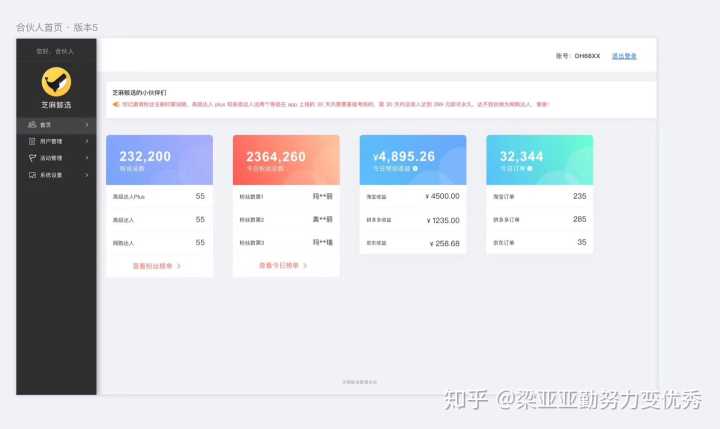Click the 232,200 blue stat card
This screenshot has height=429, width=720.
159,160
